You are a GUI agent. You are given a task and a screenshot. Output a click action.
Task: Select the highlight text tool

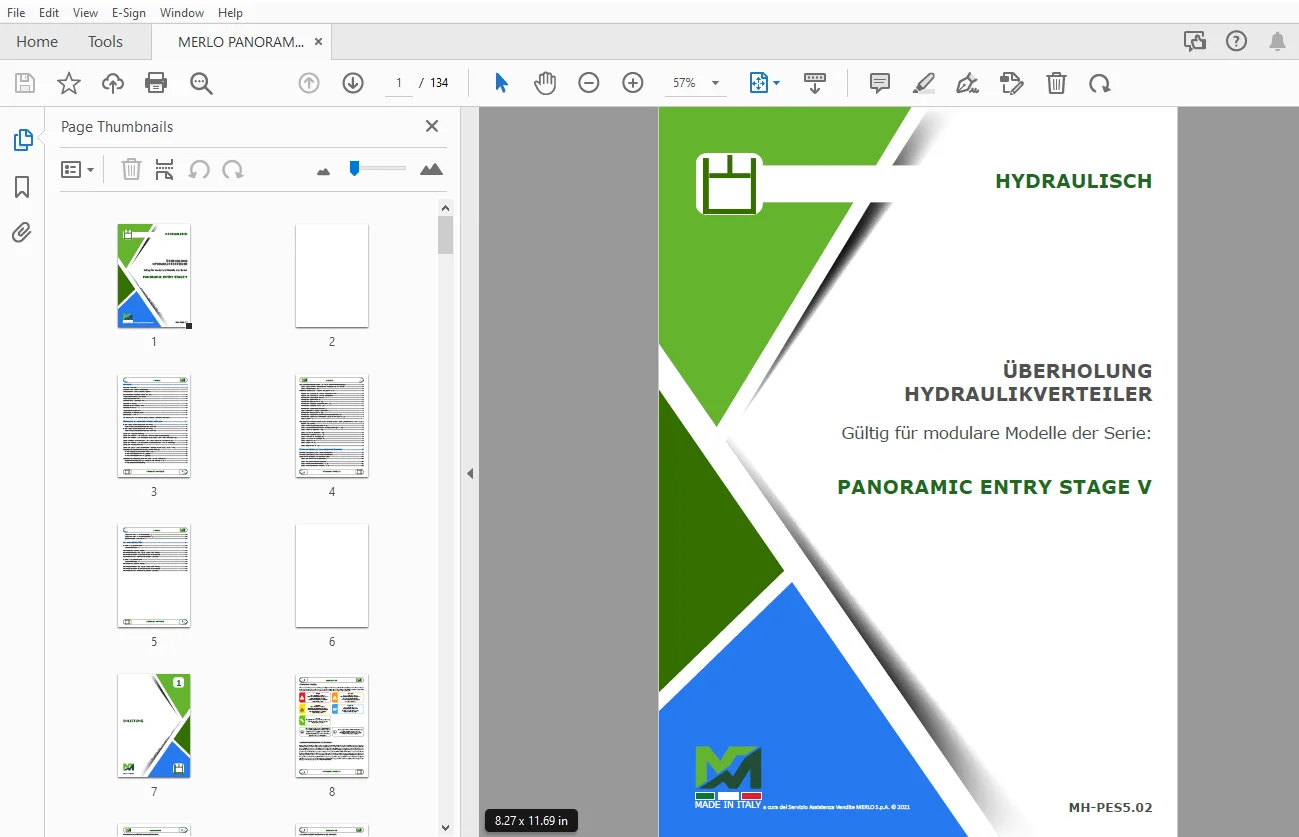[x=924, y=83]
